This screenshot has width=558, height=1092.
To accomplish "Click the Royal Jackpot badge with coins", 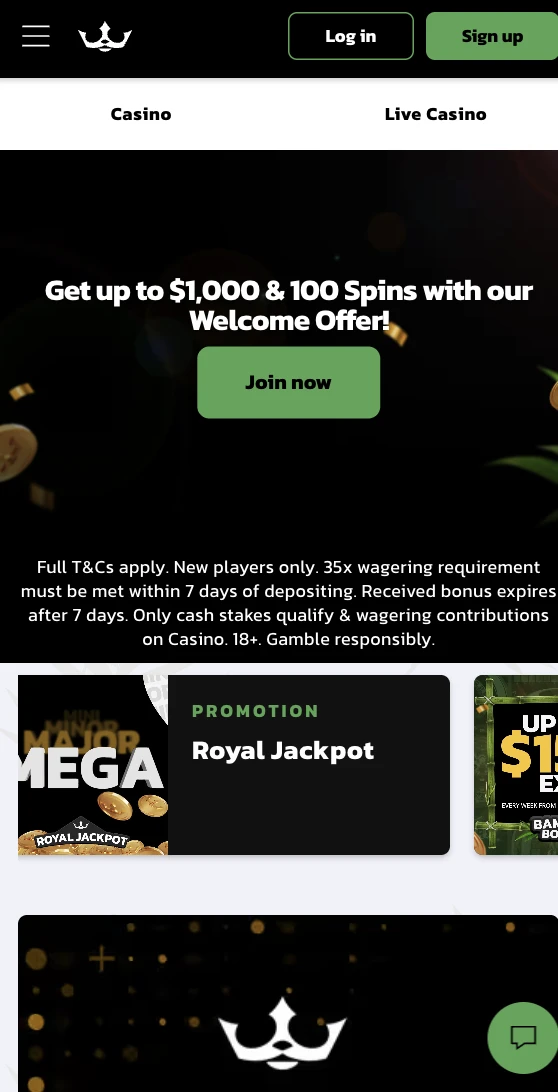I will [x=82, y=837].
